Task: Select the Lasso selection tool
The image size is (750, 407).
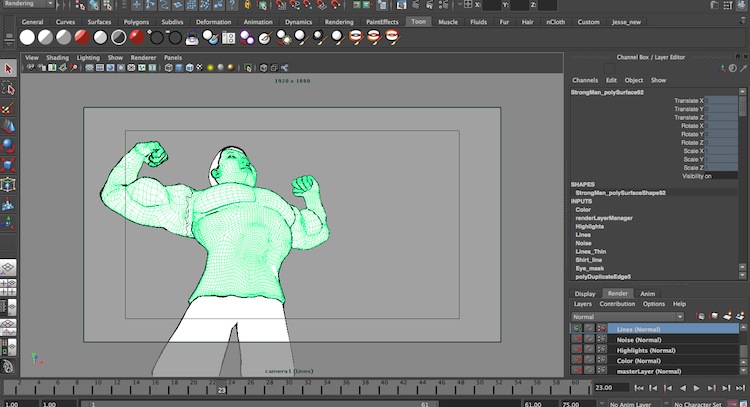Action: click(9, 89)
